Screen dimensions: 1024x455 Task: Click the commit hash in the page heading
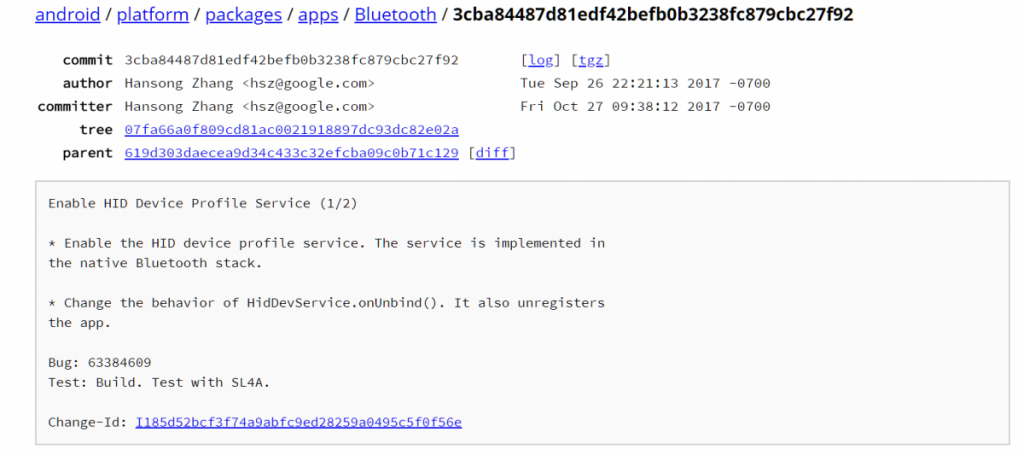653,15
